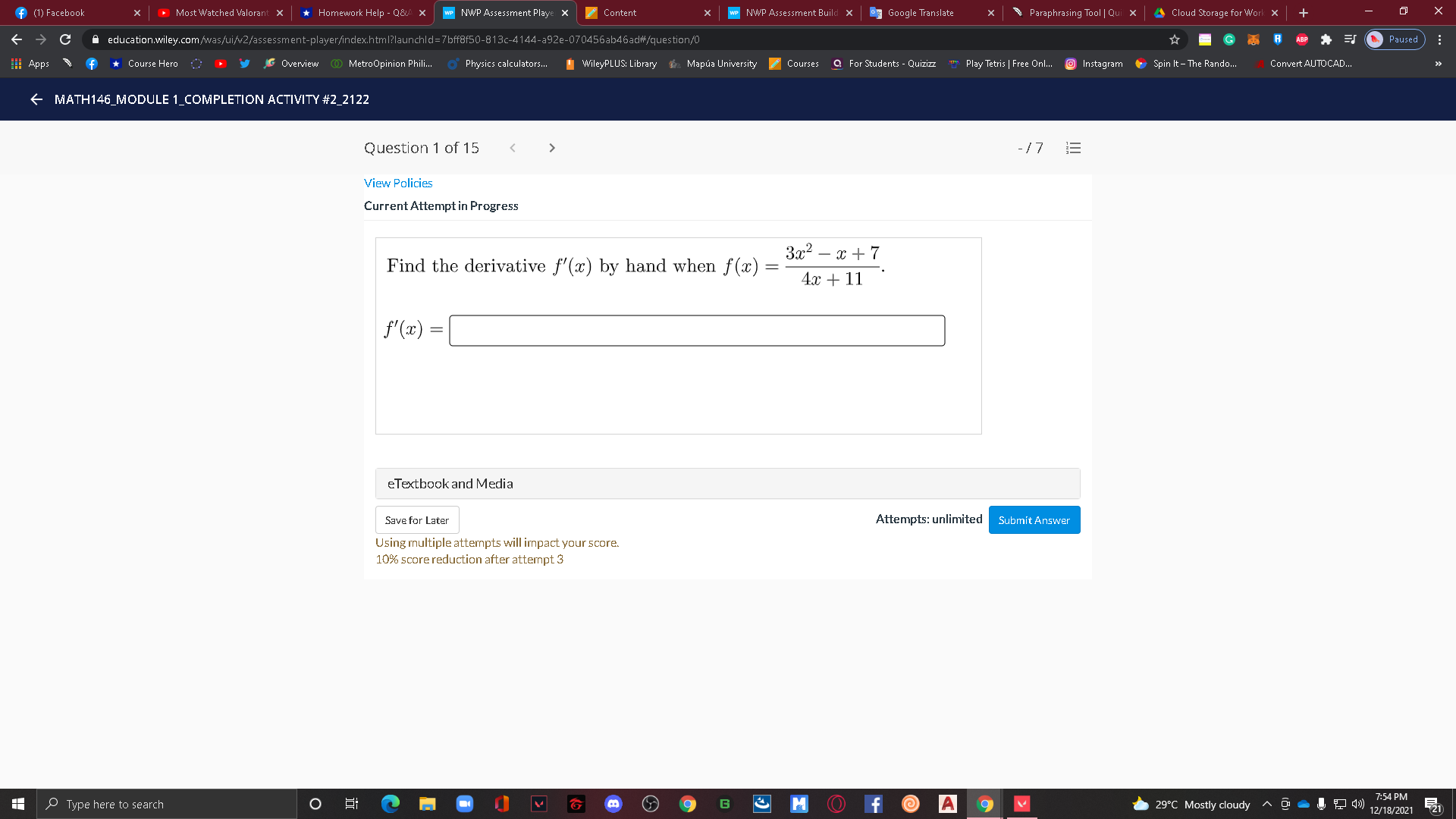Pause or resume the browser battery saver indicator
This screenshot has width=1456, height=819.
(1395, 39)
